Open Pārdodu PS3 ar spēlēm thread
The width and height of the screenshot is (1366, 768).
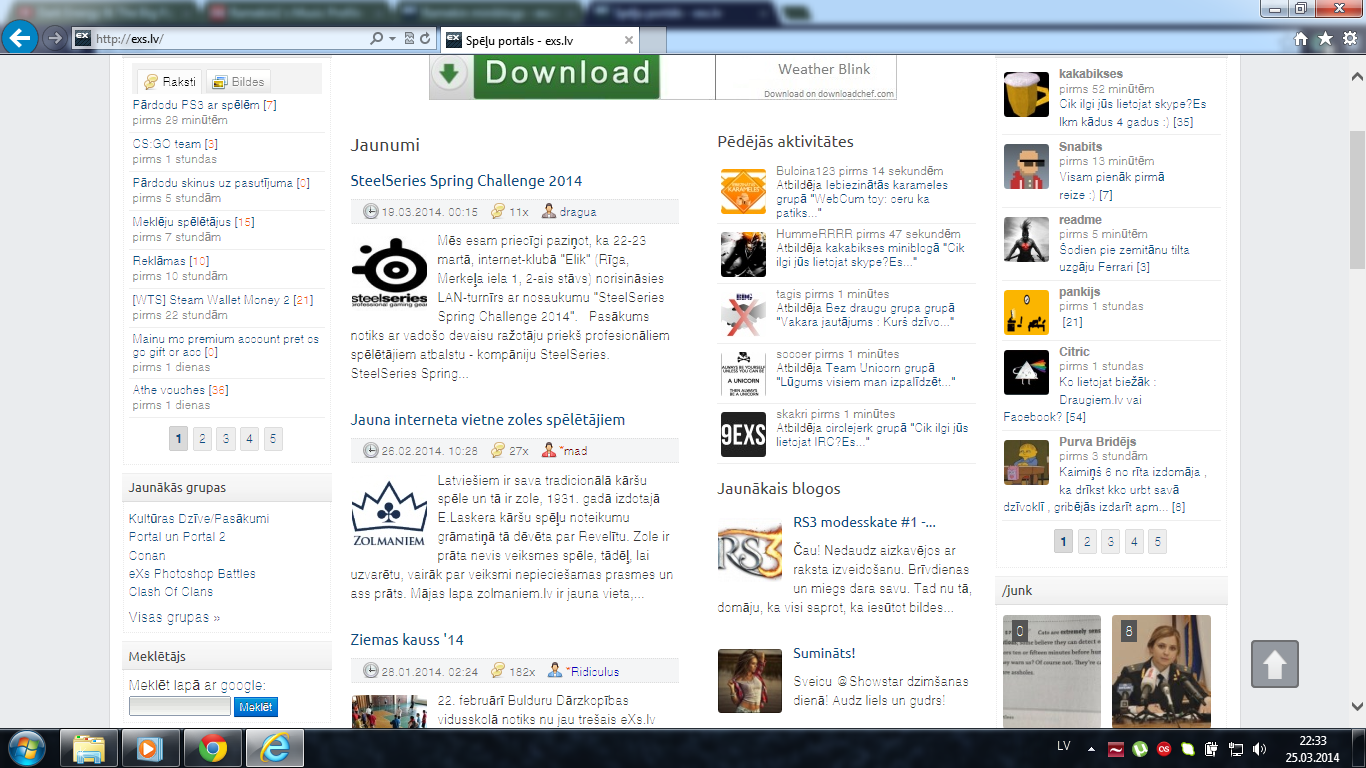(x=196, y=105)
